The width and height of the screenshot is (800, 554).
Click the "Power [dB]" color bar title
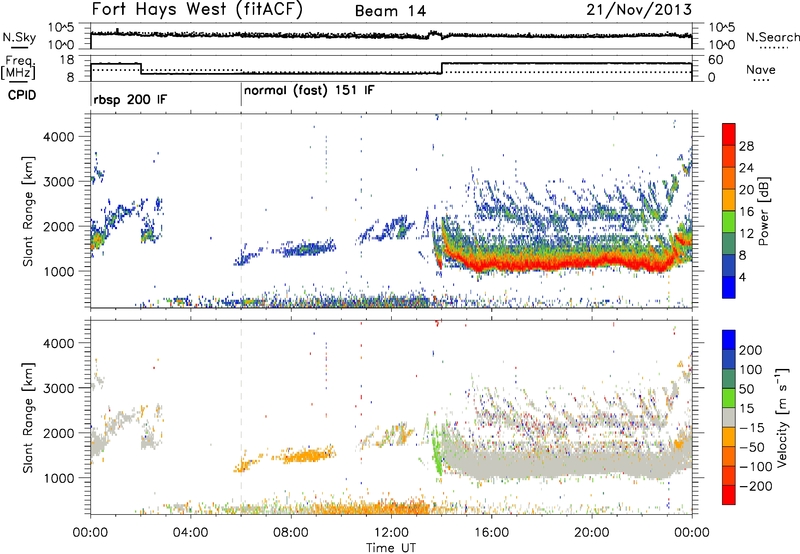[x=764, y=211]
